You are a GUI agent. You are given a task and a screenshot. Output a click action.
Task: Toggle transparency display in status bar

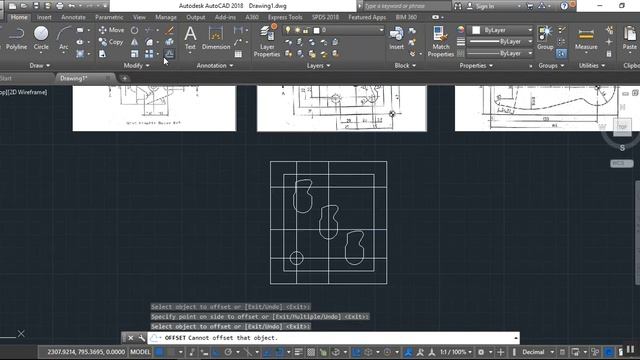tap(311, 352)
